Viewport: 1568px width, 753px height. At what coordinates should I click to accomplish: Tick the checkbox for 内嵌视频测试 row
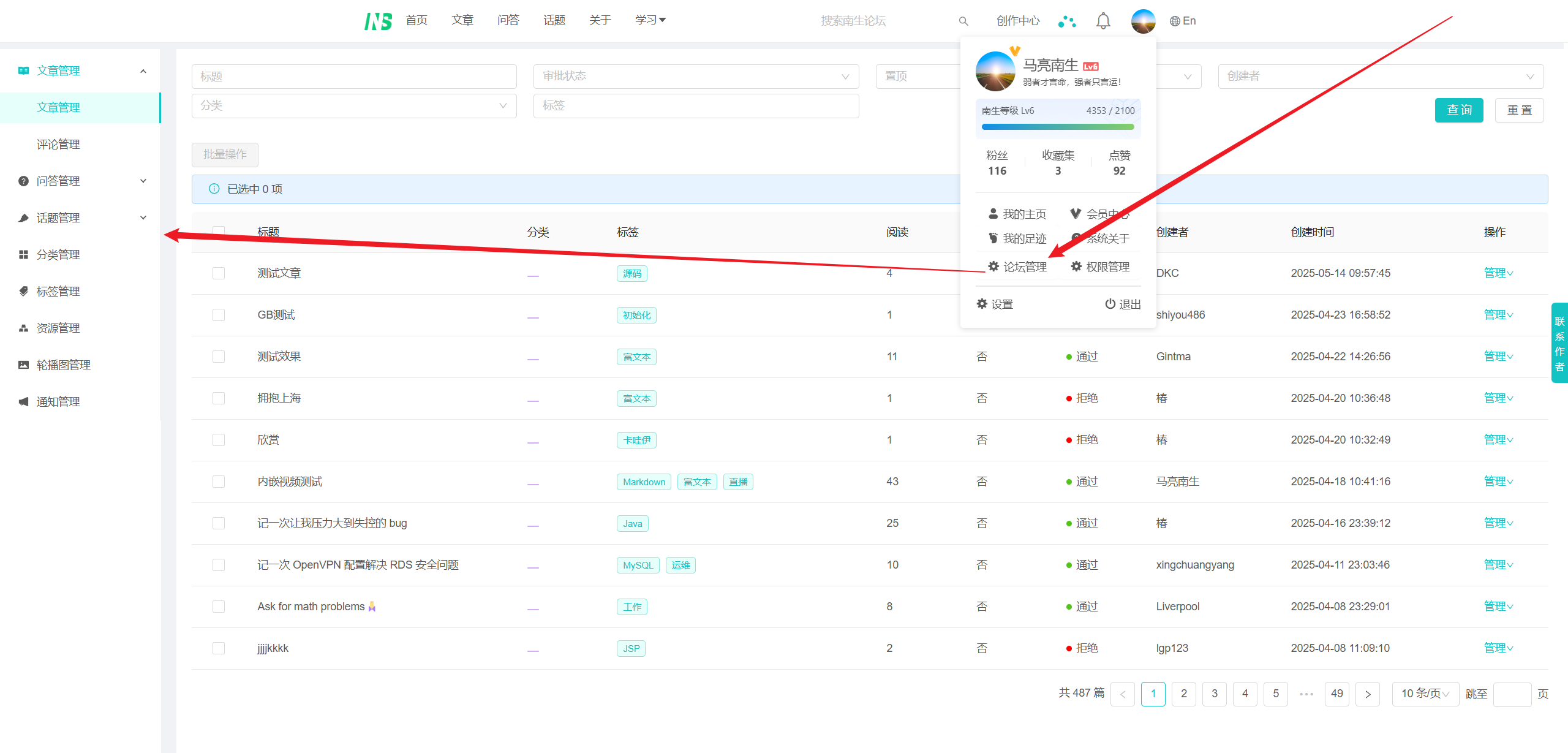pos(219,482)
